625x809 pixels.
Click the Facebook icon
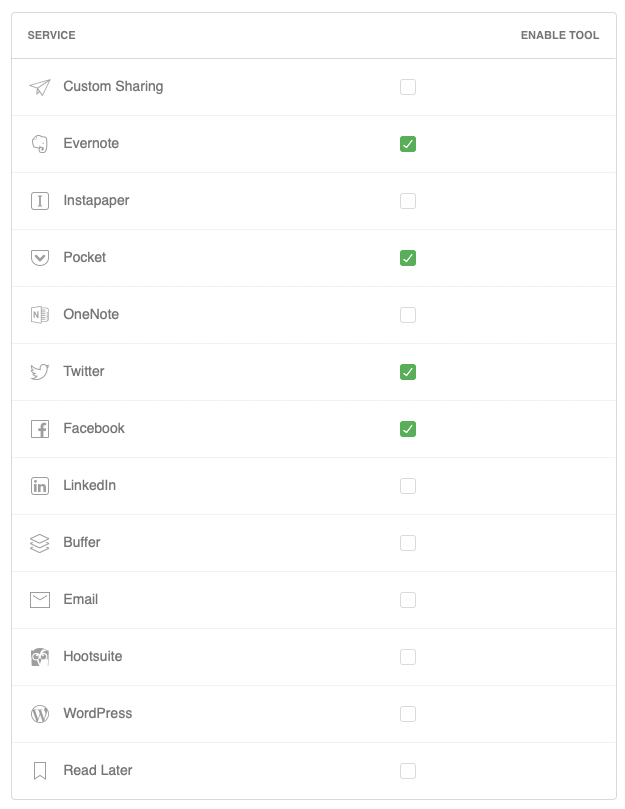(x=40, y=429)
